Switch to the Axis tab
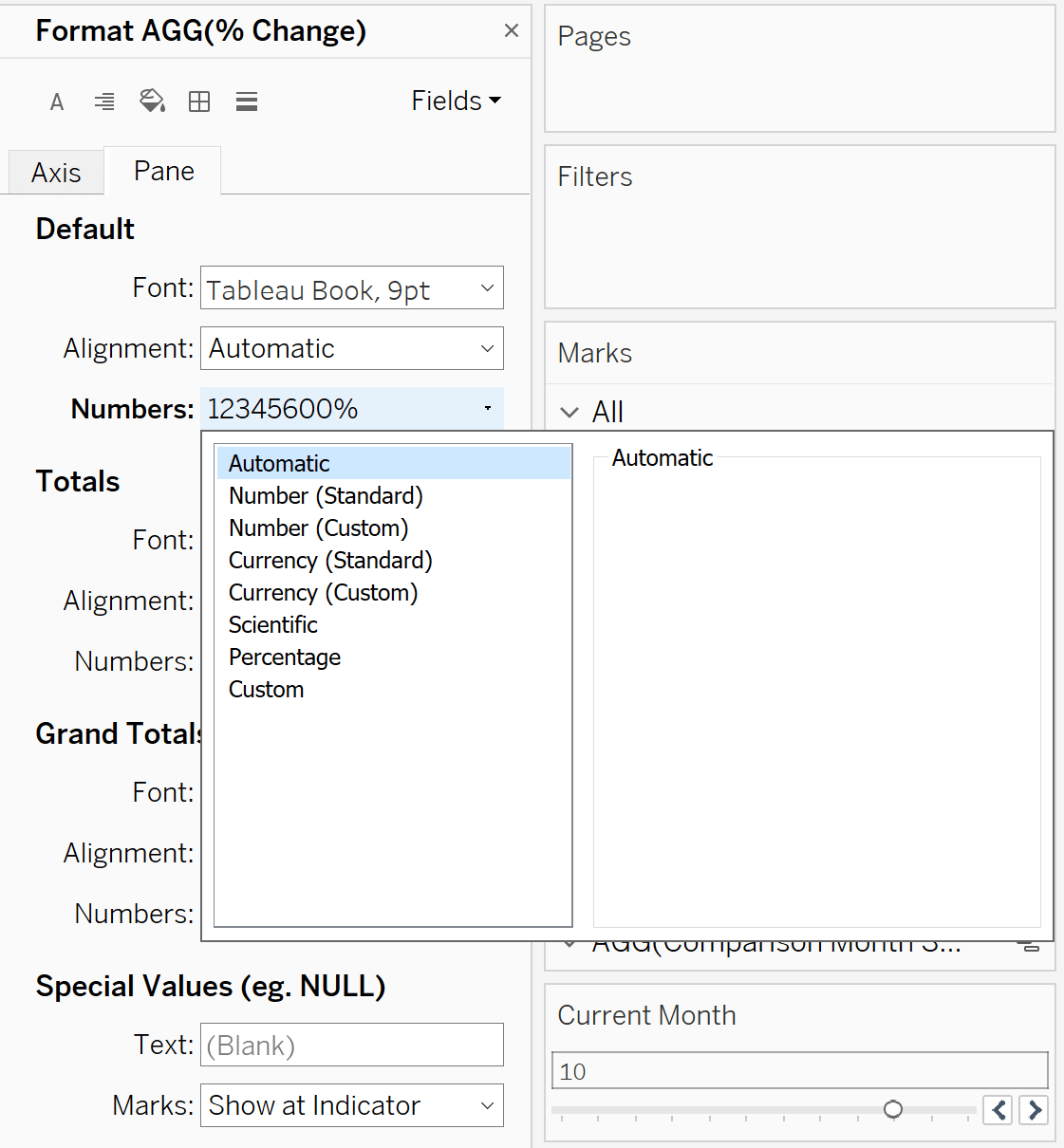 click(x=56, y=173)
